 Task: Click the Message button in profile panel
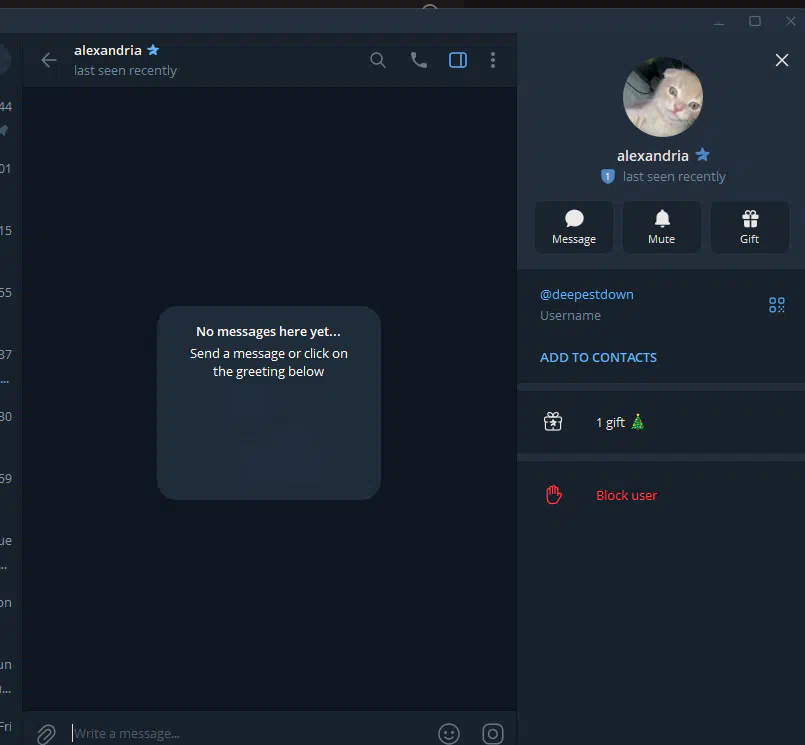[574, 227]
